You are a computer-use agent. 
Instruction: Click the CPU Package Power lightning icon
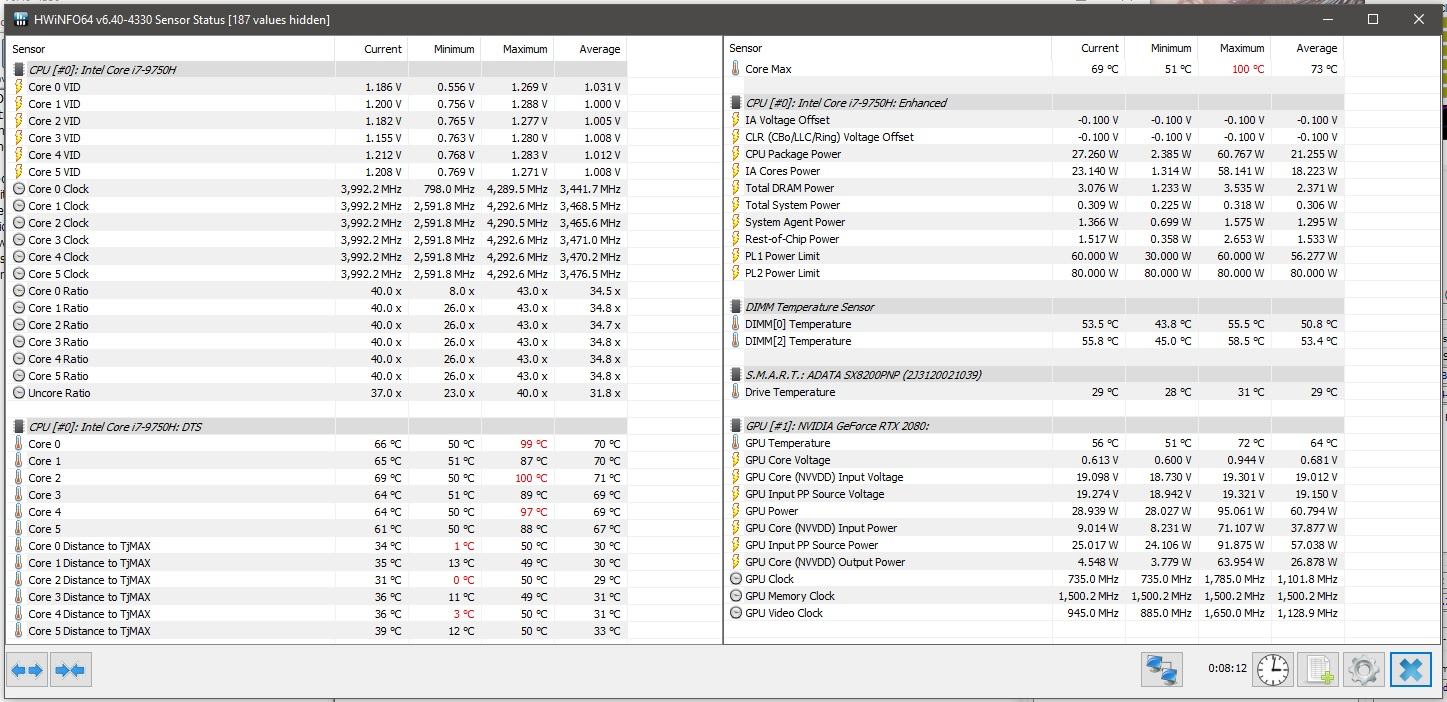[735, 154]
